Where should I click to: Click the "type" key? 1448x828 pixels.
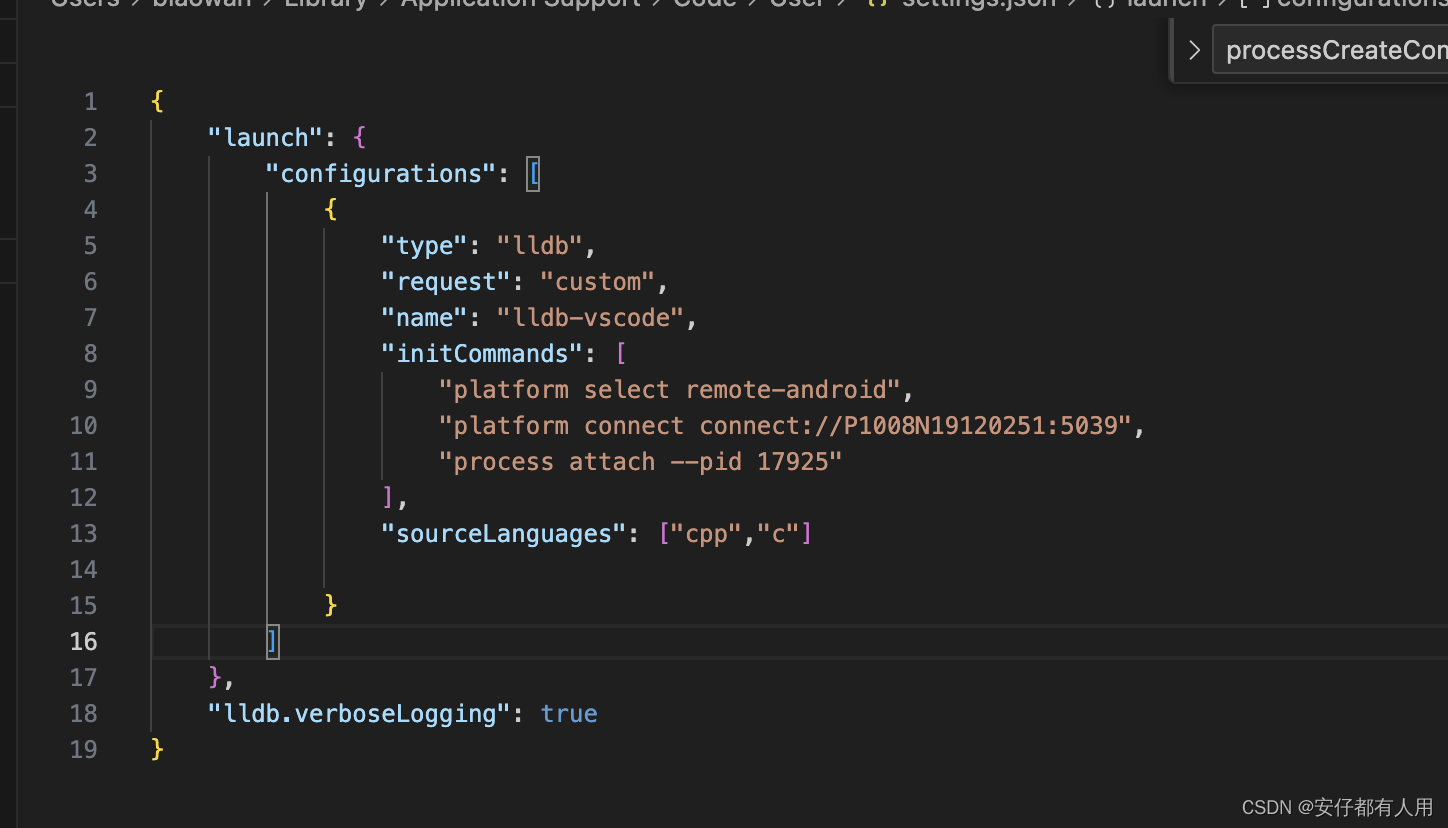pyautogui.click(x=425, y=246)
